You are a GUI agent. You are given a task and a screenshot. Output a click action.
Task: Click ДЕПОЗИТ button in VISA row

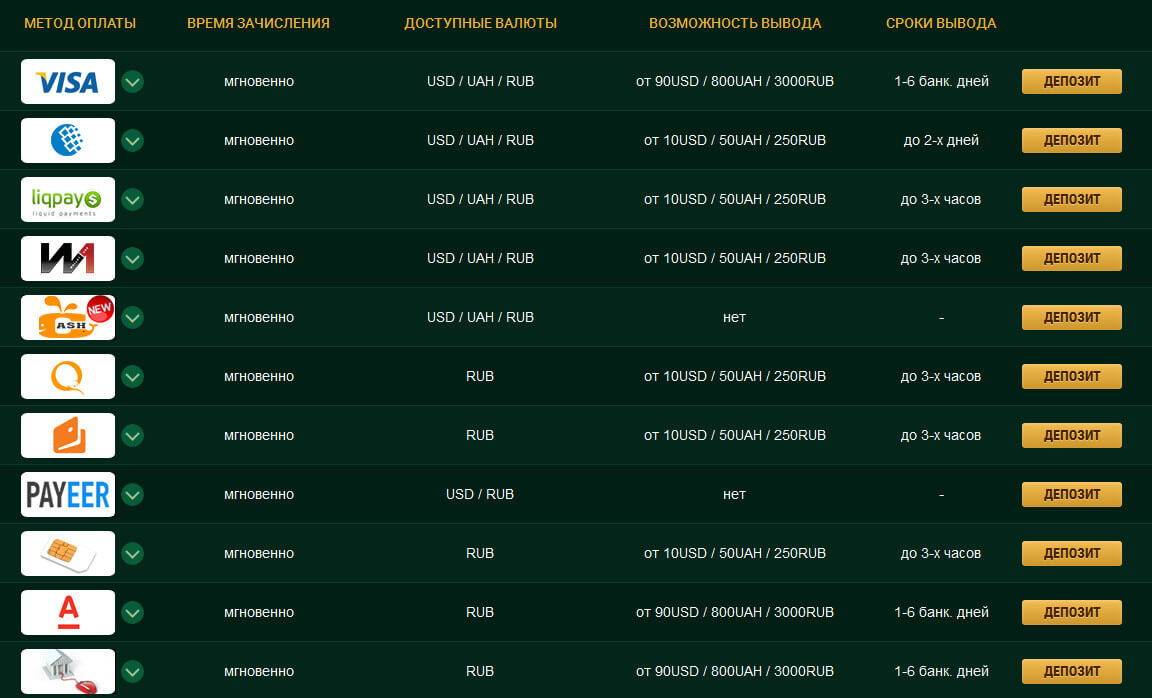point(1071,82)
